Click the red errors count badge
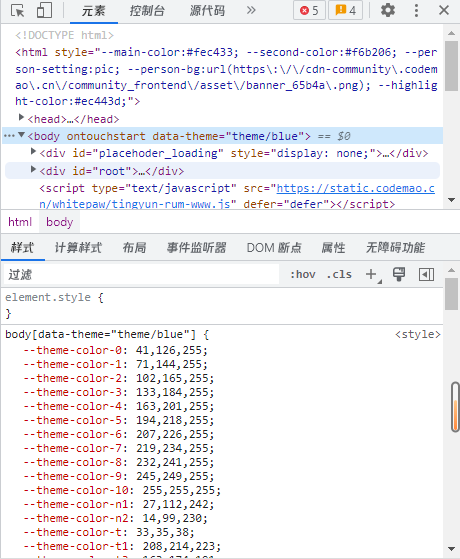This screenshot has height=559, width=460. (x=309, y=10)
